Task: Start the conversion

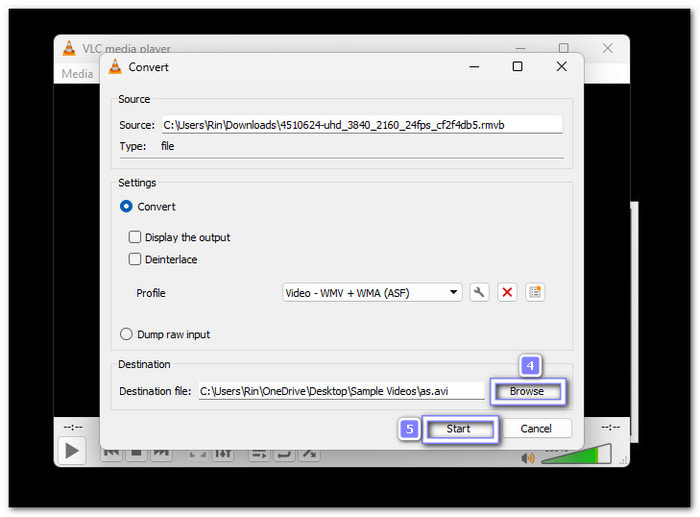Action: coord(459,429)
